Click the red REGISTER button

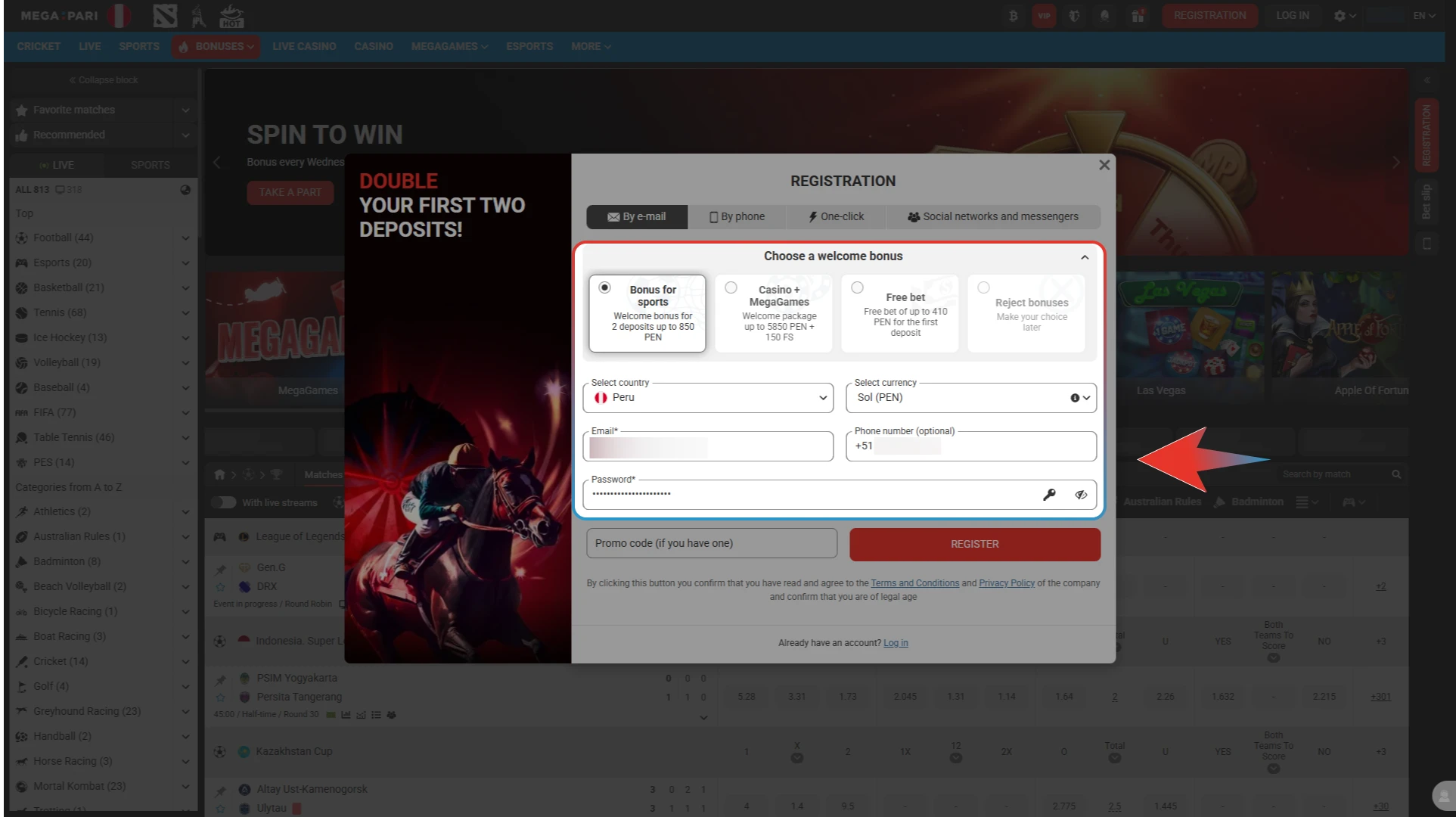click(974, 545)
